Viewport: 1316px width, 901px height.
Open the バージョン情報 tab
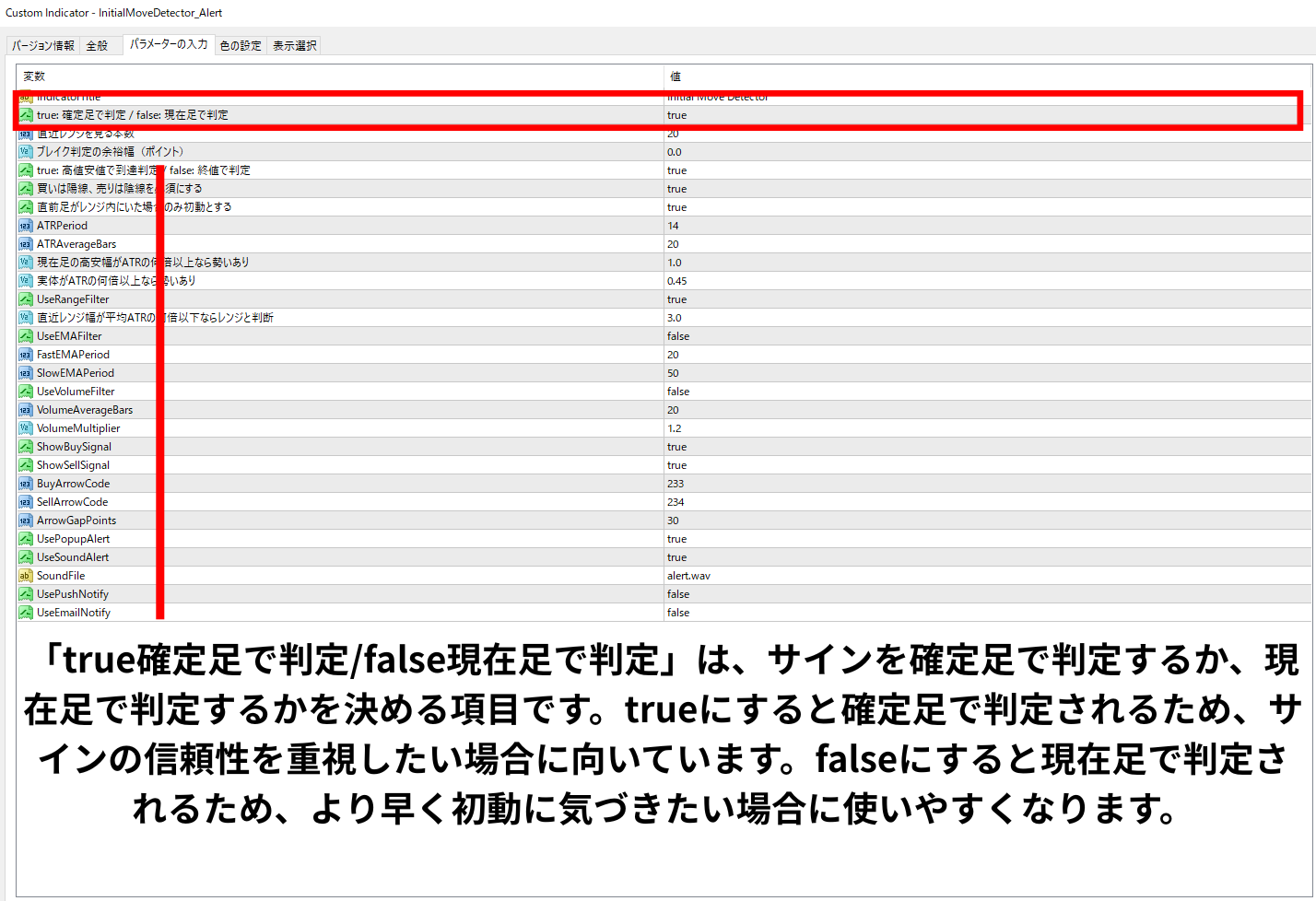pyautogui.click(x=43, y=45)
